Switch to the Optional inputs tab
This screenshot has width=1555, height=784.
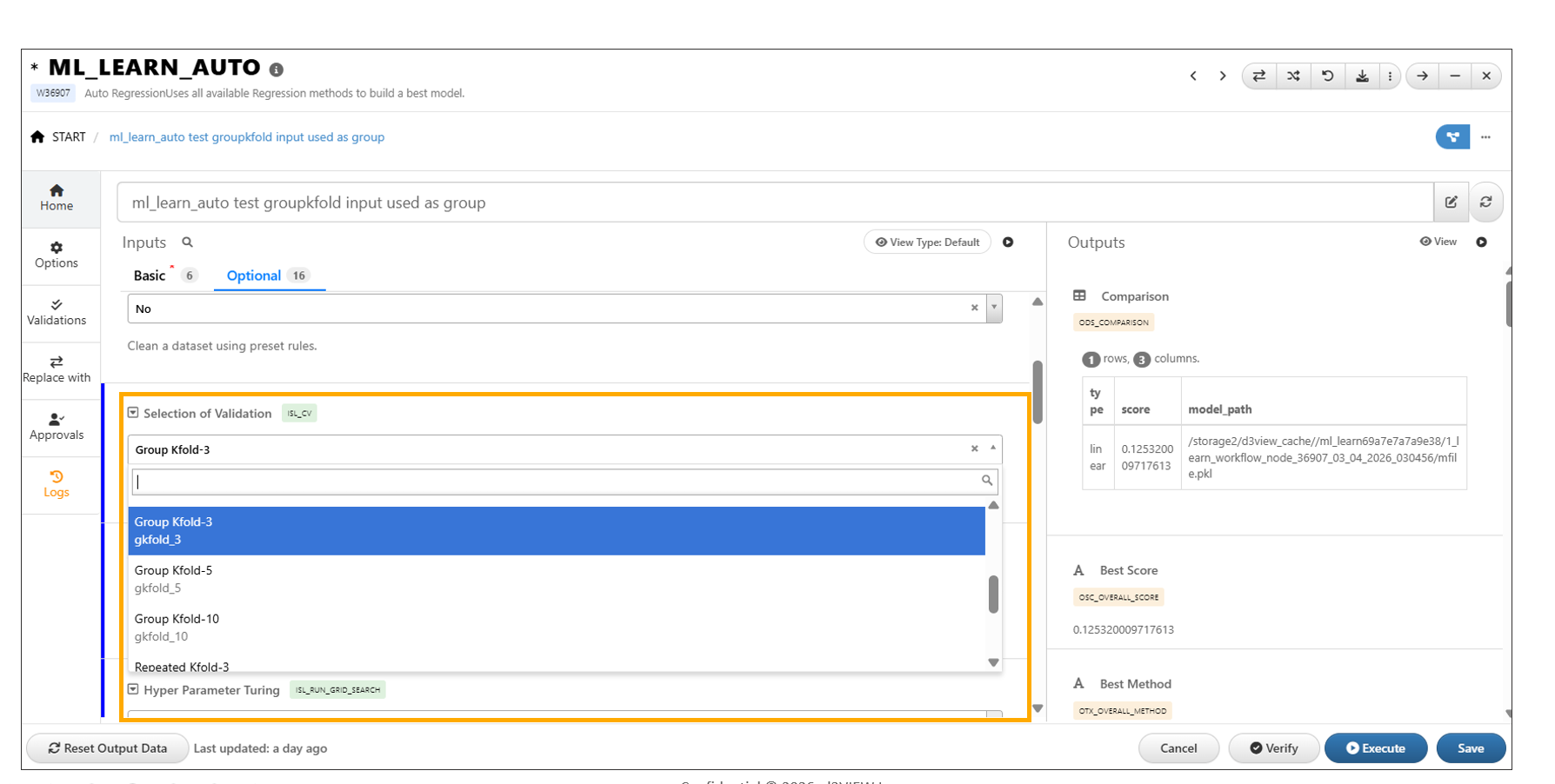click(x=253, y=276)
